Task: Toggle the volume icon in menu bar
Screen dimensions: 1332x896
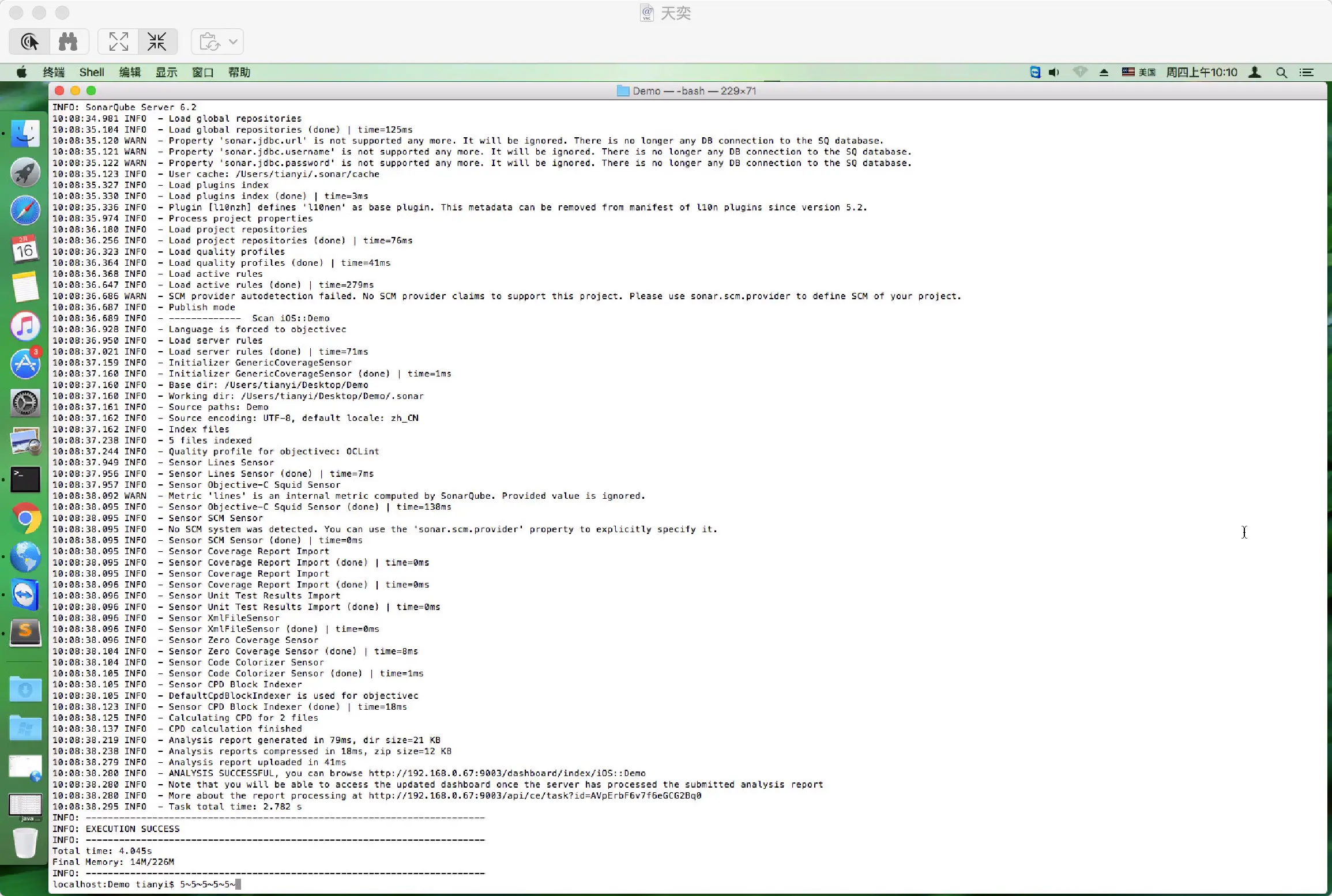Action: click(1054, 72)
